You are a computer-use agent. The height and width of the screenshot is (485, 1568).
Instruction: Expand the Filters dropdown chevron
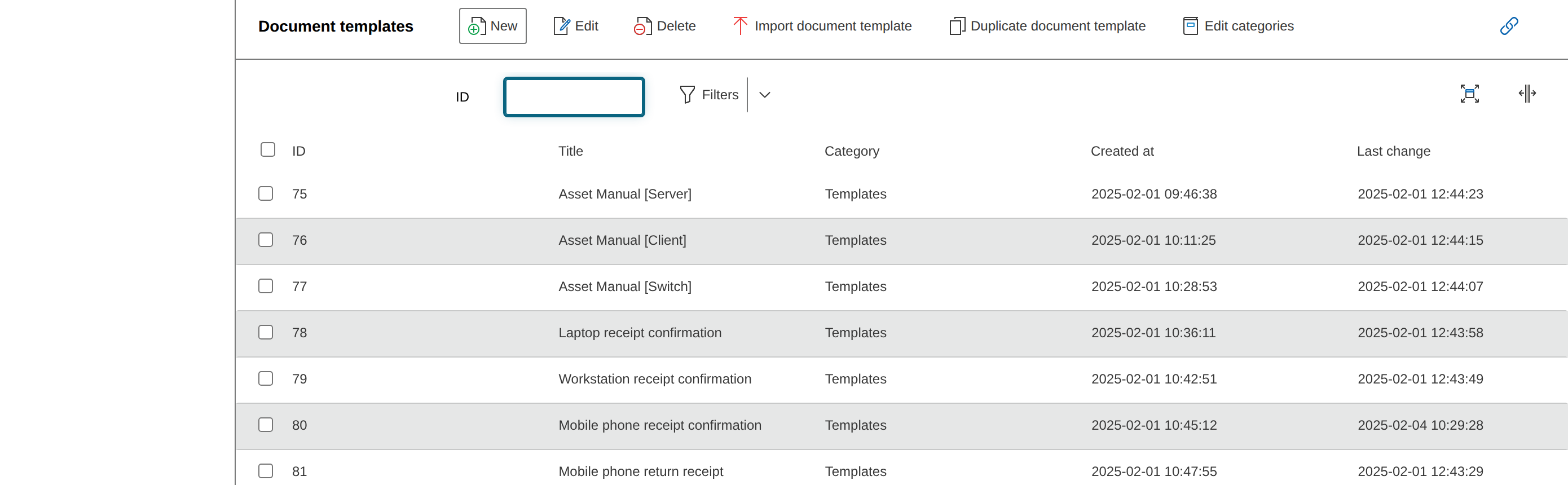765,95
